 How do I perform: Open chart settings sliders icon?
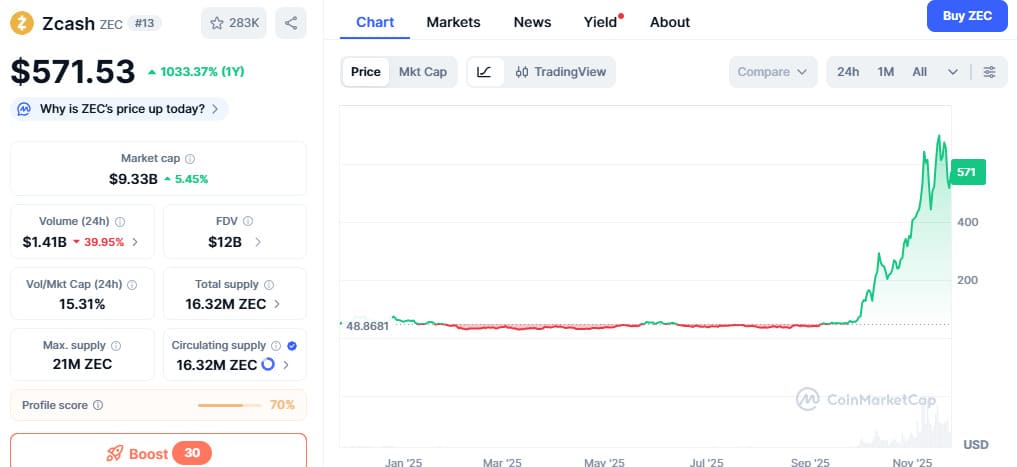(989, 72)
